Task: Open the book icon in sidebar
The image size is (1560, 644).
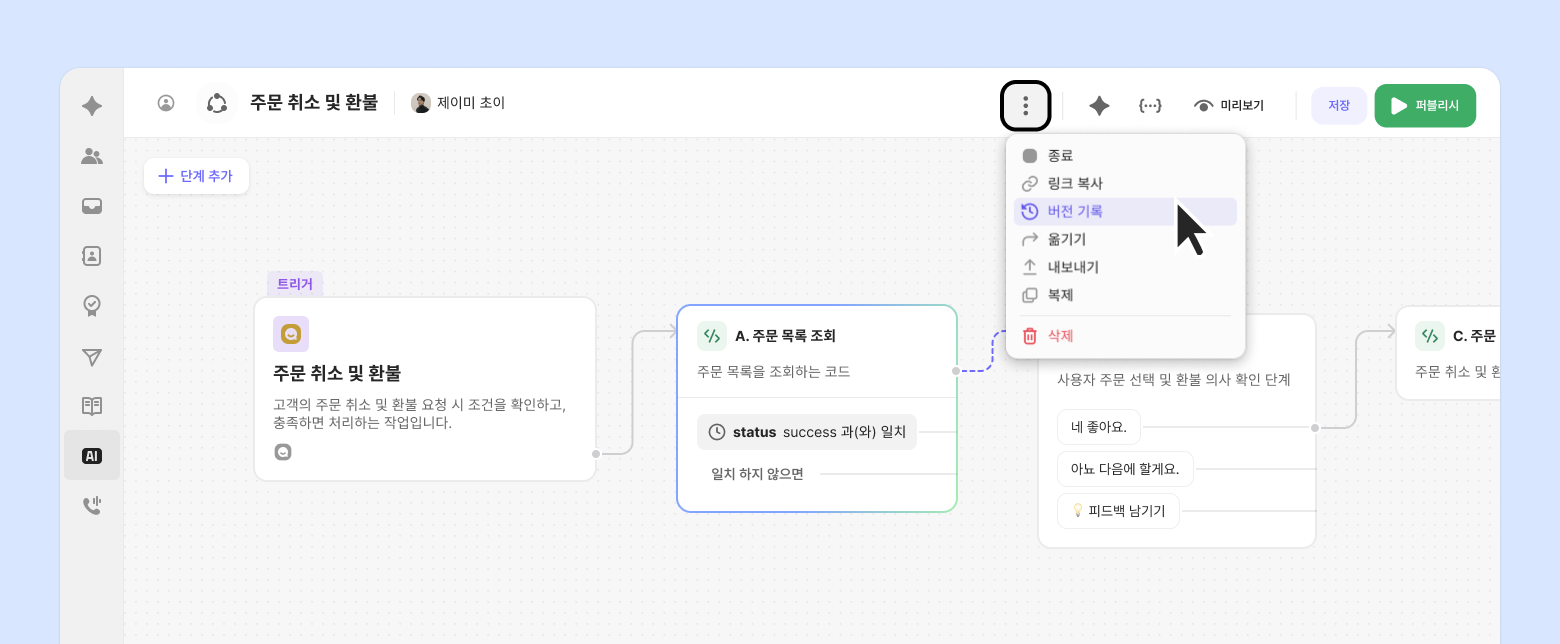Action: tap(92, 406)
